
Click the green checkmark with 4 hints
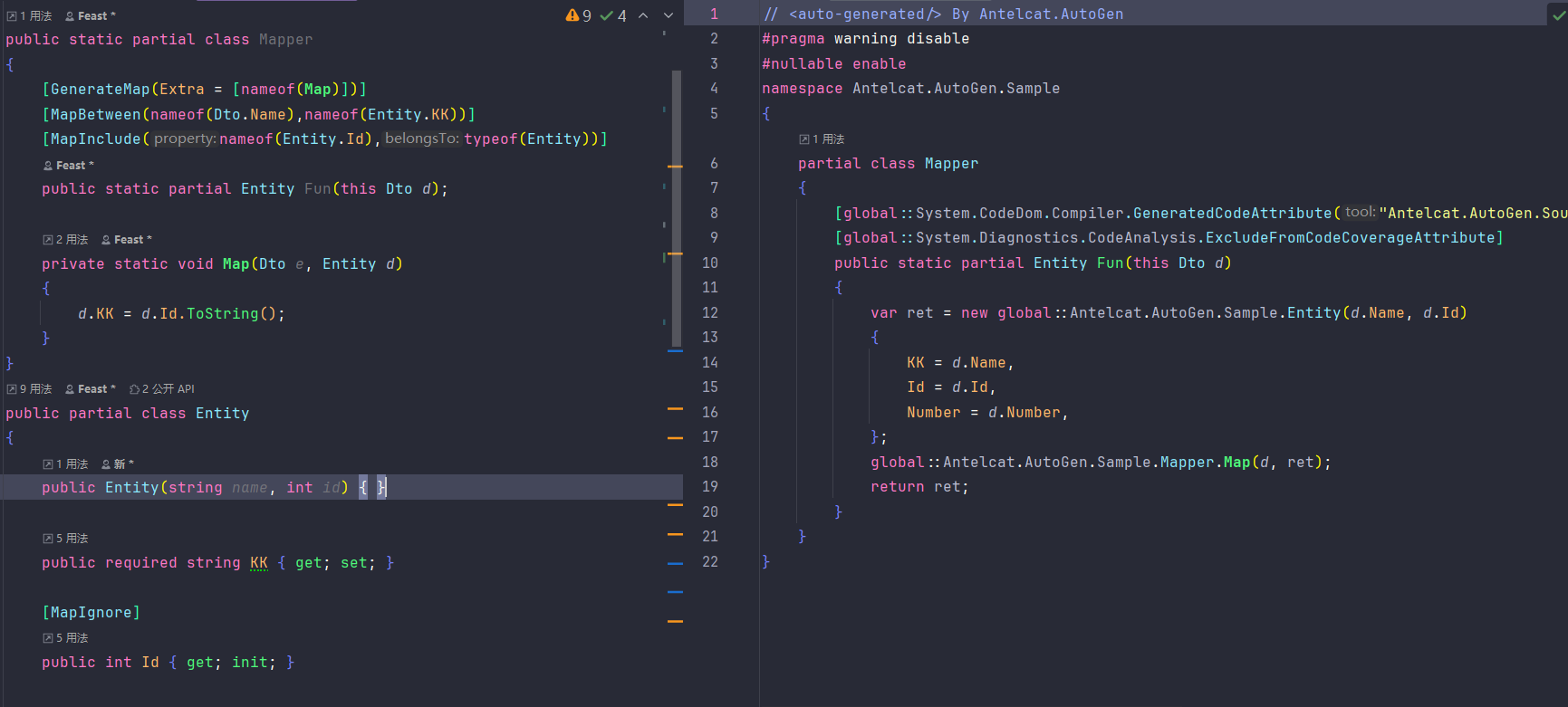coord(613,15)
